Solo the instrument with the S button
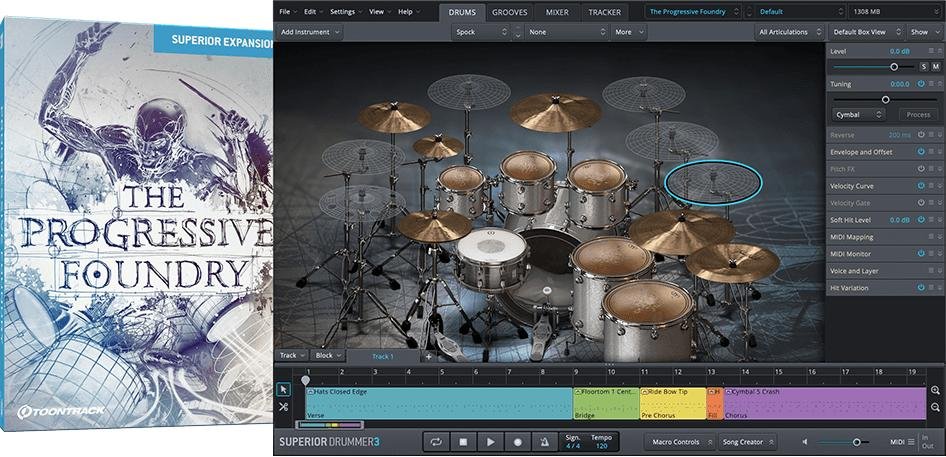946x457 pixels. (924, 66)
